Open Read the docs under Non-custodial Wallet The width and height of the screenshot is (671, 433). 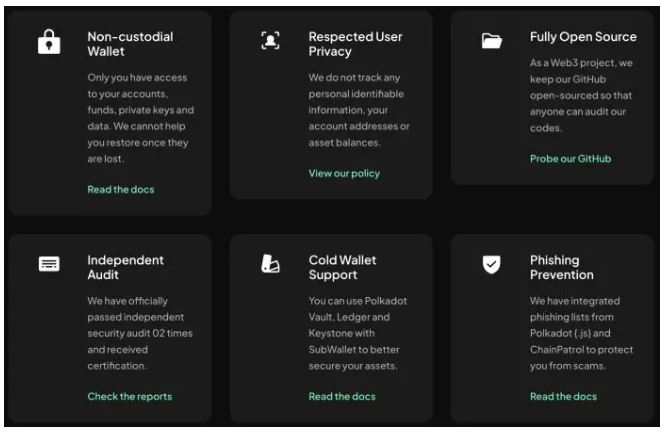(121, 190)
